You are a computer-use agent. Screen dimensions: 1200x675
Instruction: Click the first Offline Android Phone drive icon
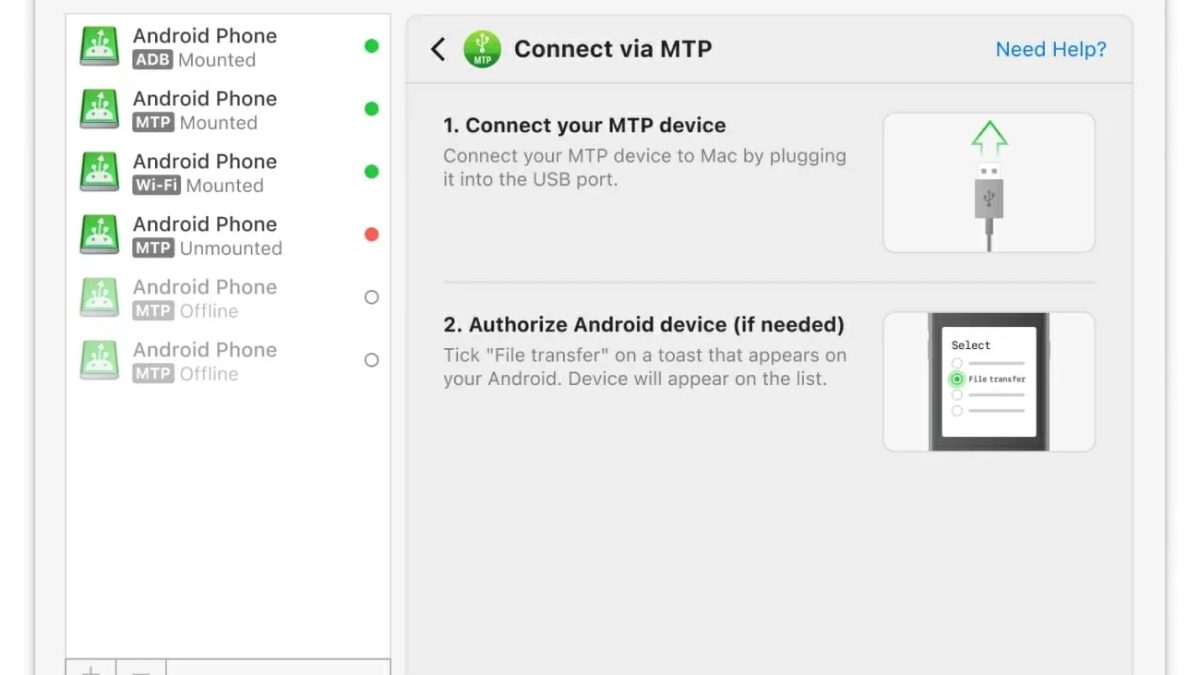(100, 298)
